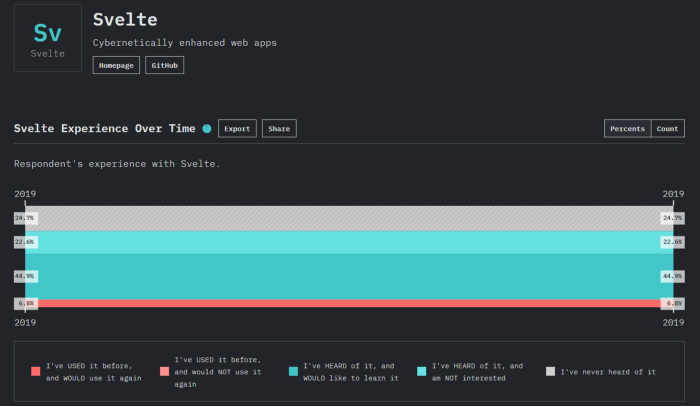Click the left 44.9% chart label
The width and height of the screenshot is (700, 406).
point(25,276)
